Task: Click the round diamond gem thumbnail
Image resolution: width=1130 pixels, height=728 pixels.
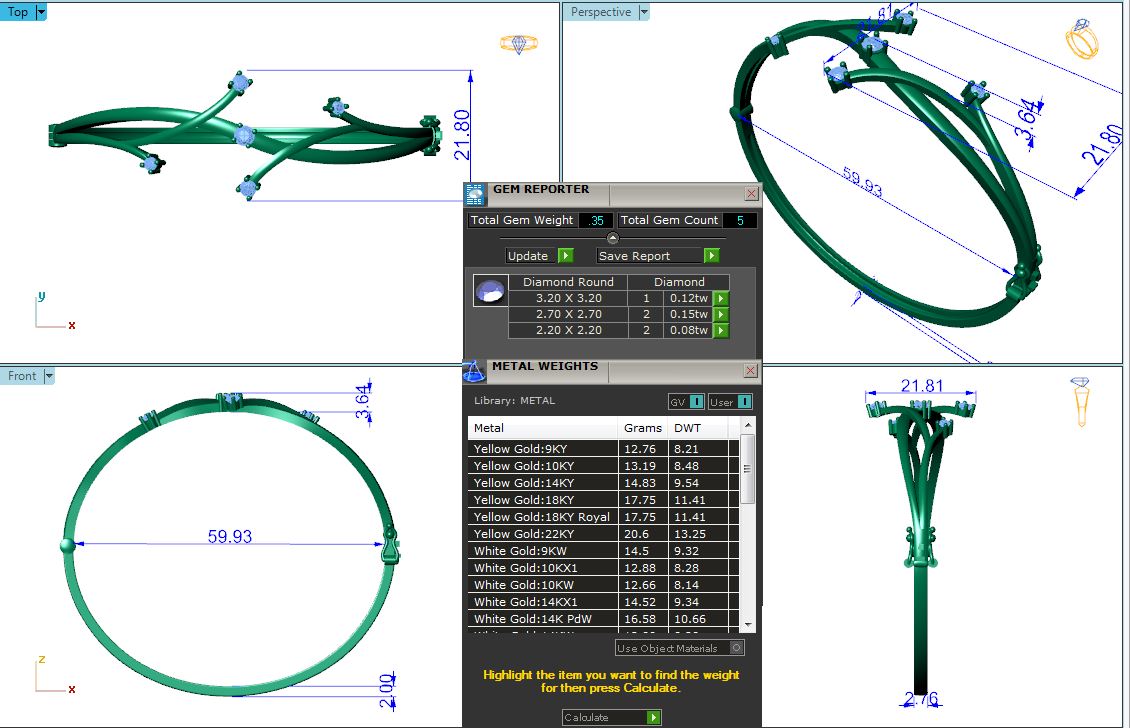Action: (x=489, y=292)
